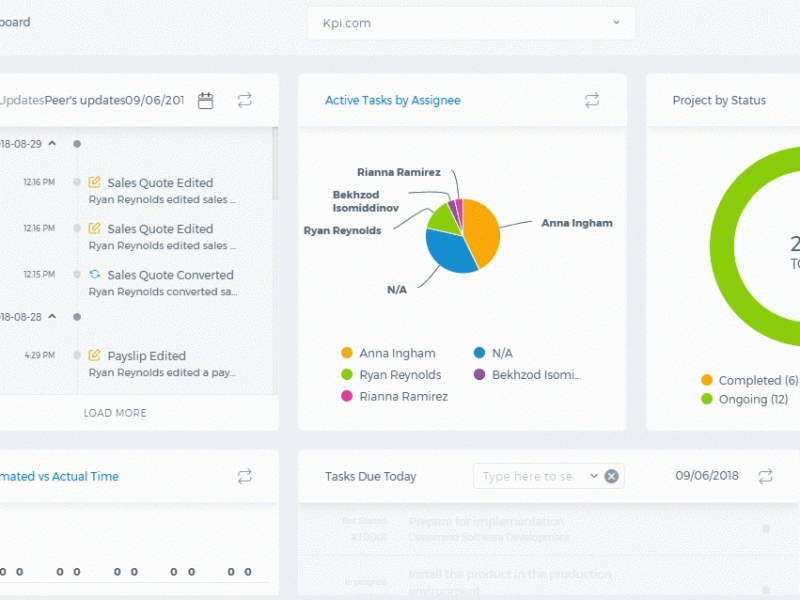The width and height of the screenshot is (800, 600).
Task: Clear the Tasks Due Today search field
Action: click(611, 476)
